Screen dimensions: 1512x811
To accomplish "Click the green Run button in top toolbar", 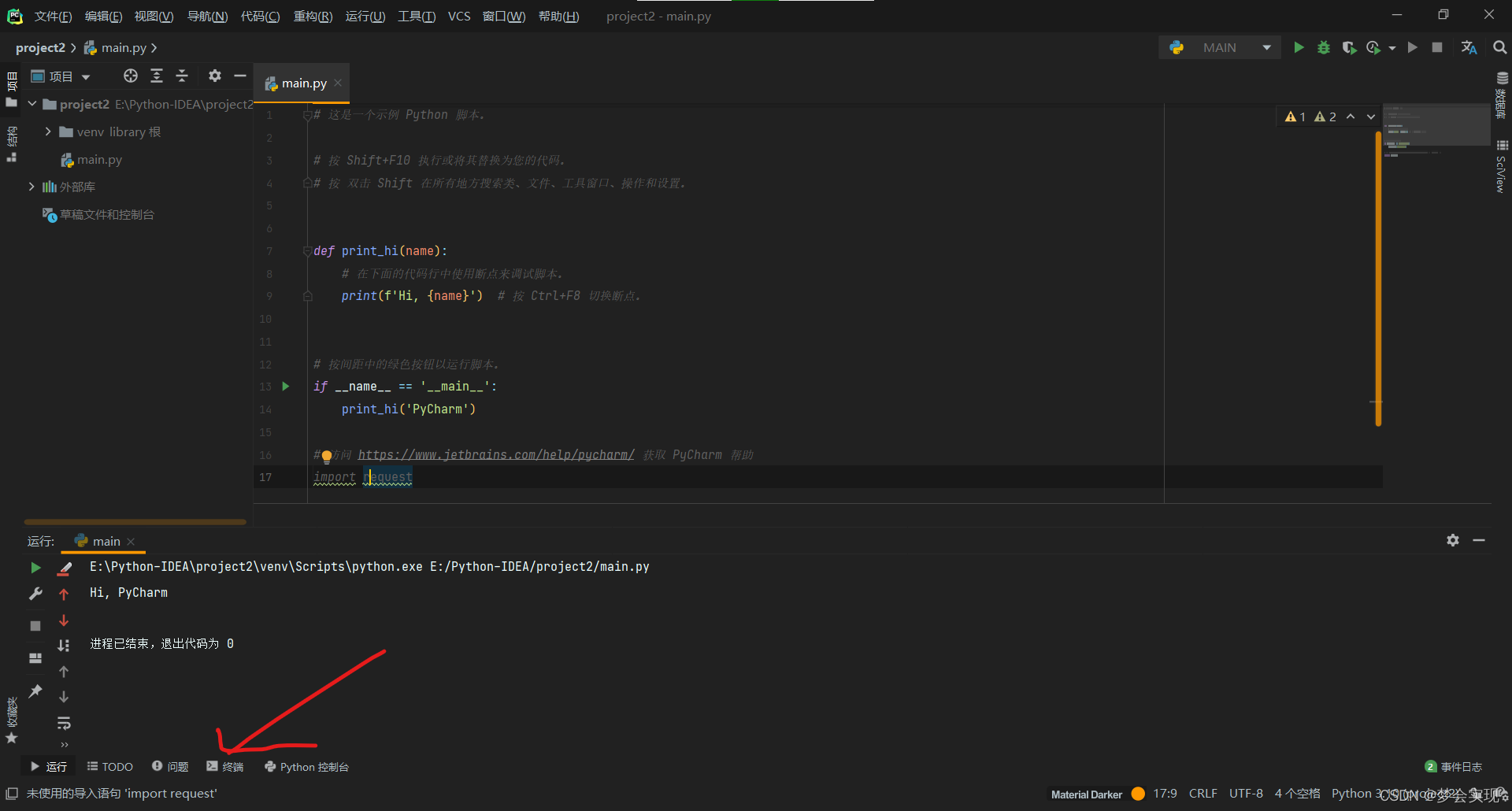I will pyautogui.click(x=1299, y=48).
